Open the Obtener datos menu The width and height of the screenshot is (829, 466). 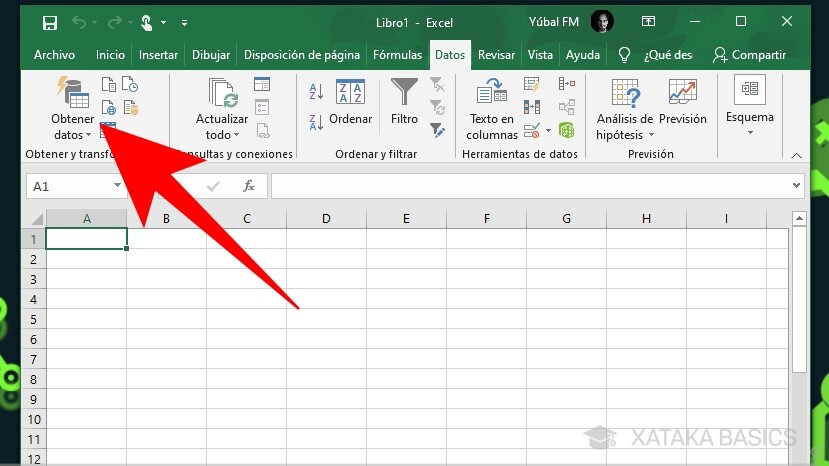[72, 108]
